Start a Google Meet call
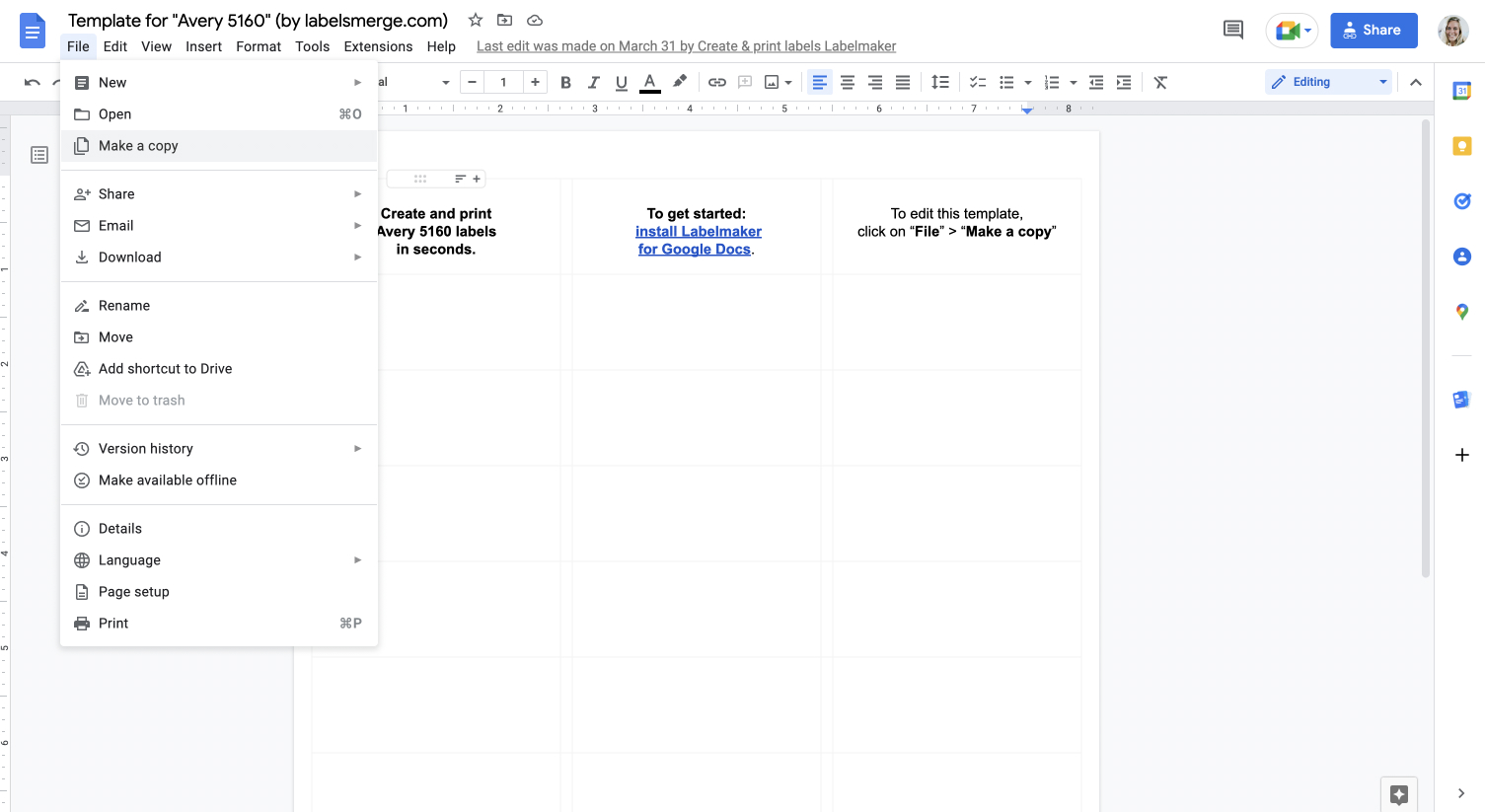 tap(1292, 31)
